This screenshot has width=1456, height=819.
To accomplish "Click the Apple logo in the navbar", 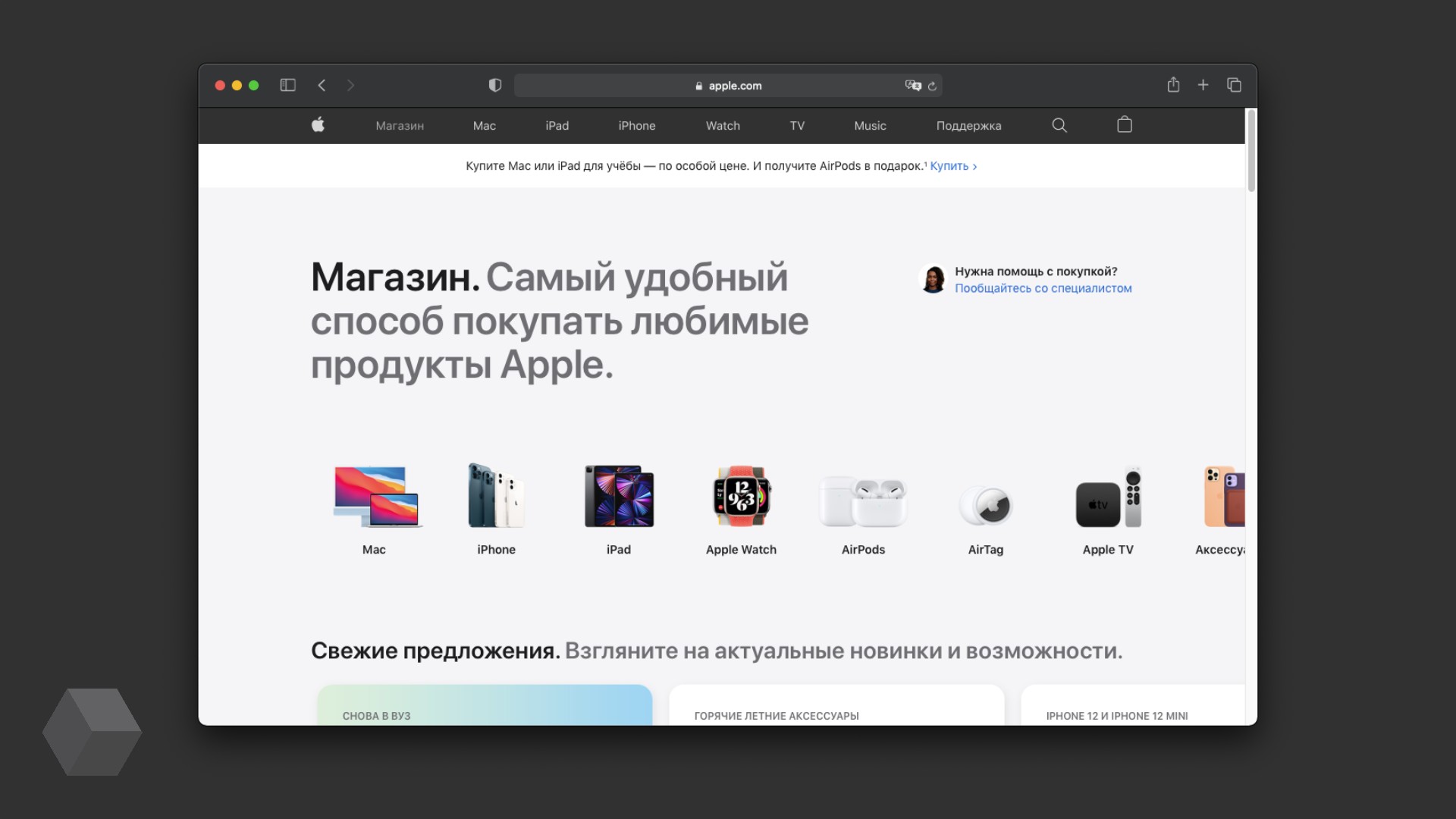I will tap(318, 124).
